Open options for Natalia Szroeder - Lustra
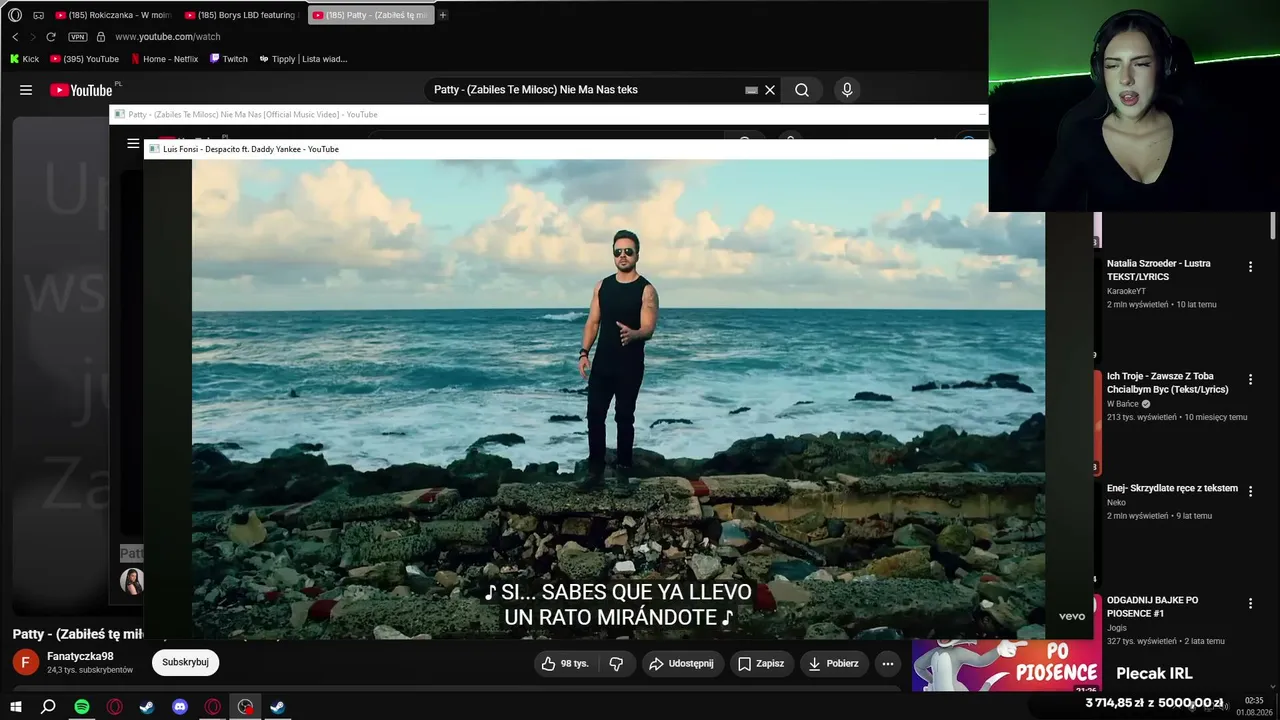The image size is (1280, 720). click(x=1250, y=267)
